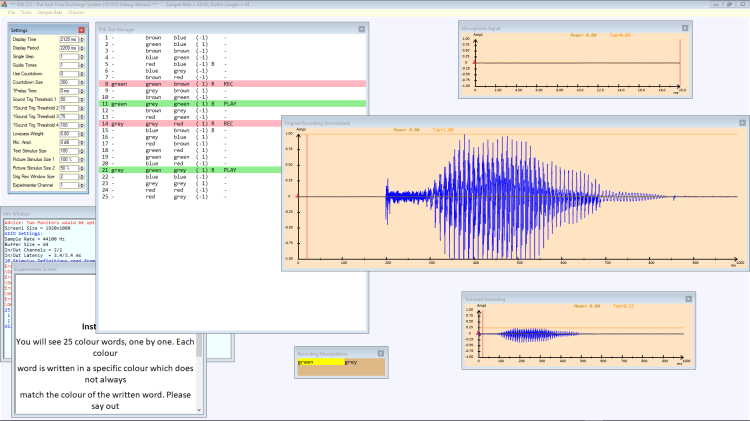This screenshot has height=421, width=750.
Task: Click the Experimenter Screen scrollbar down arrow
Action: click(x=200, y=412)
